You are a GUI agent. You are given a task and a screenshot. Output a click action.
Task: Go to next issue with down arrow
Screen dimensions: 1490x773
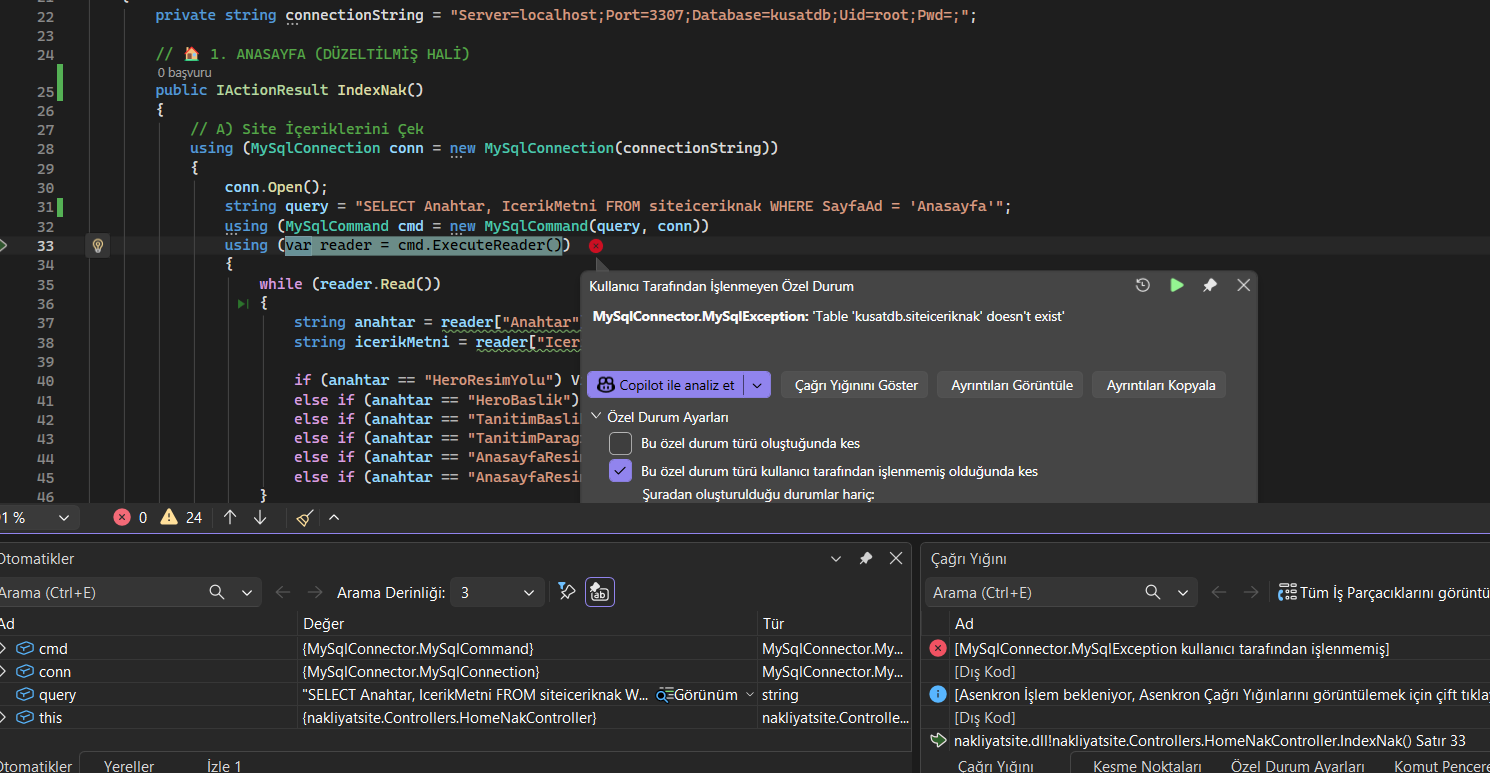click(x=260, y=518)
